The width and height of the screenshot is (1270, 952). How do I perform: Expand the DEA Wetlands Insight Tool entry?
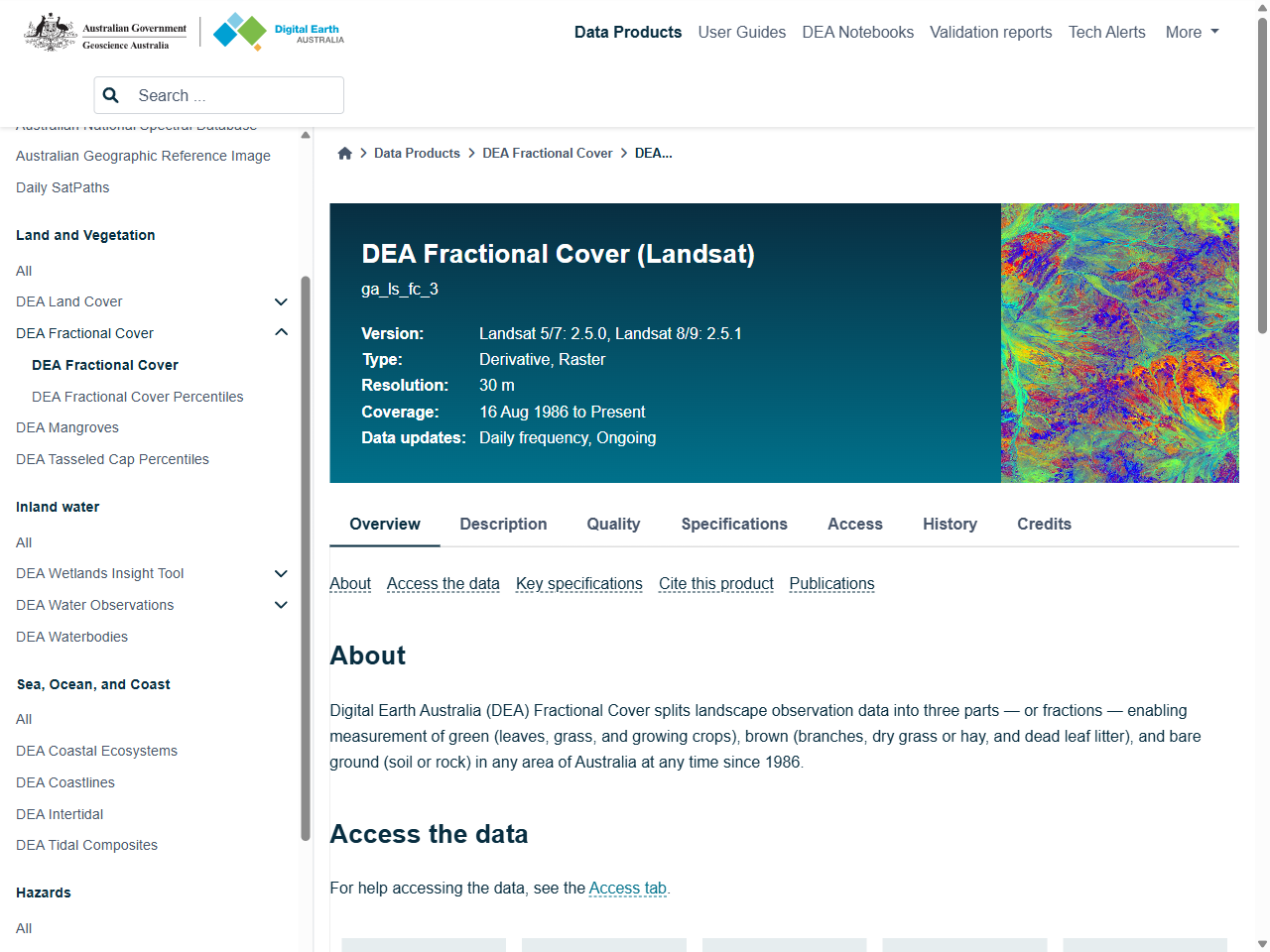tap(281, 573)
